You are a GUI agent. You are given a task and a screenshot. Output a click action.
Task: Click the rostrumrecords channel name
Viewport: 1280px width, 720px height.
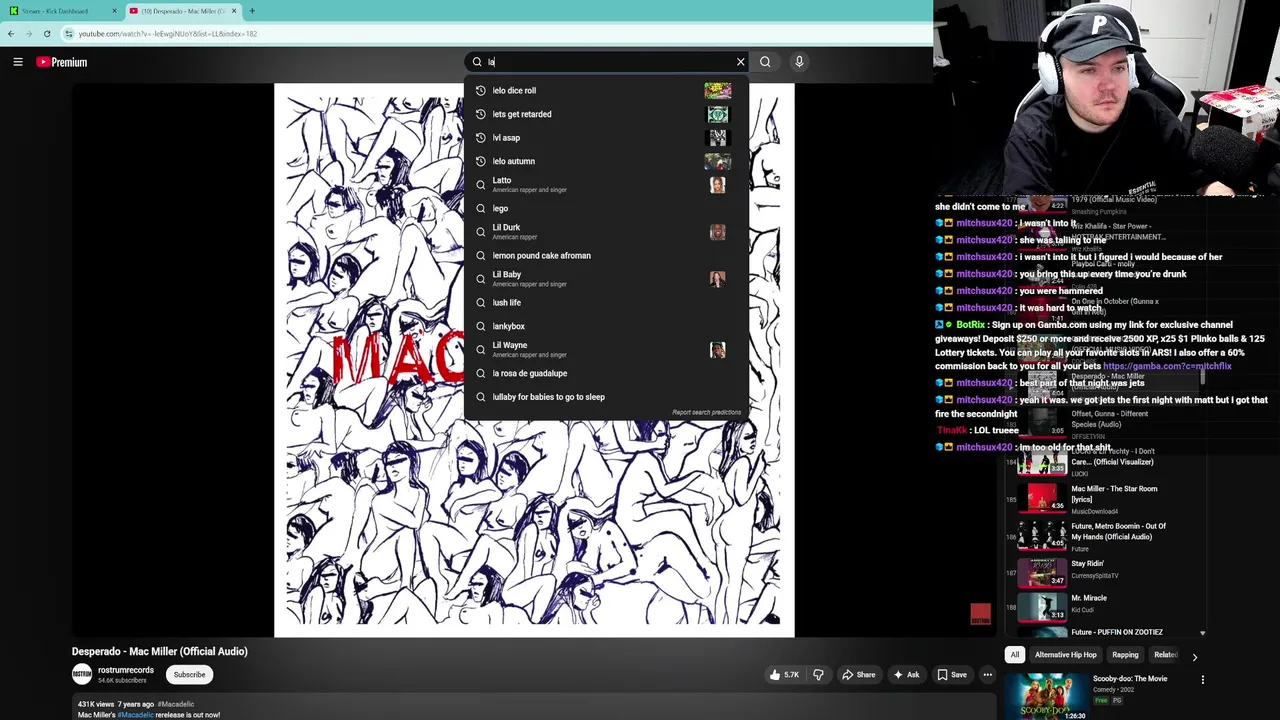click(x=126, y=670)
